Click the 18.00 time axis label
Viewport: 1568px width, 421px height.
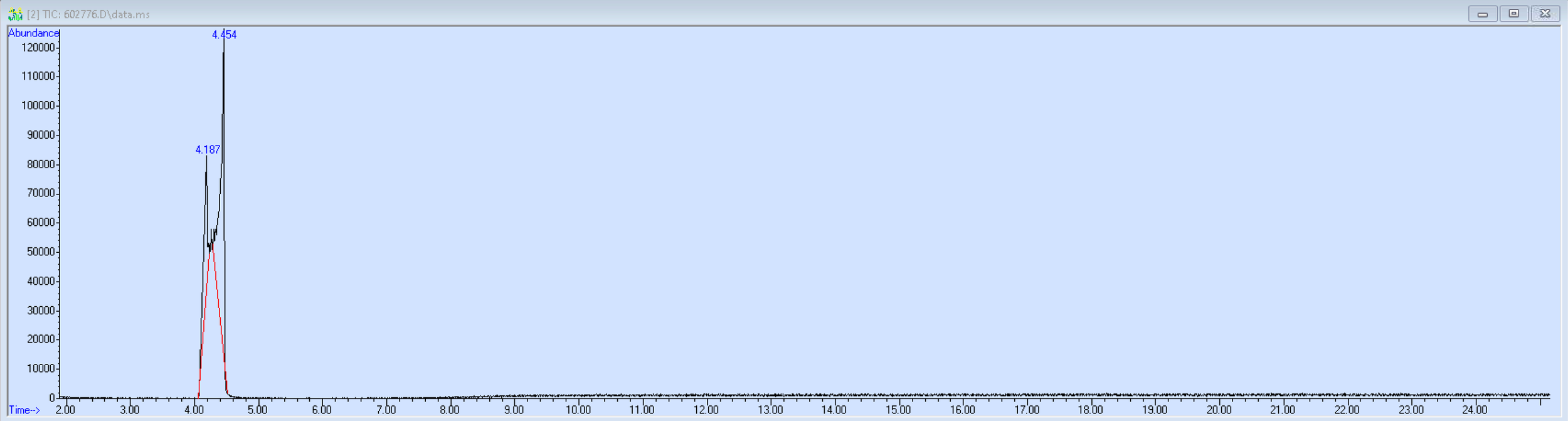point(1091,410)
